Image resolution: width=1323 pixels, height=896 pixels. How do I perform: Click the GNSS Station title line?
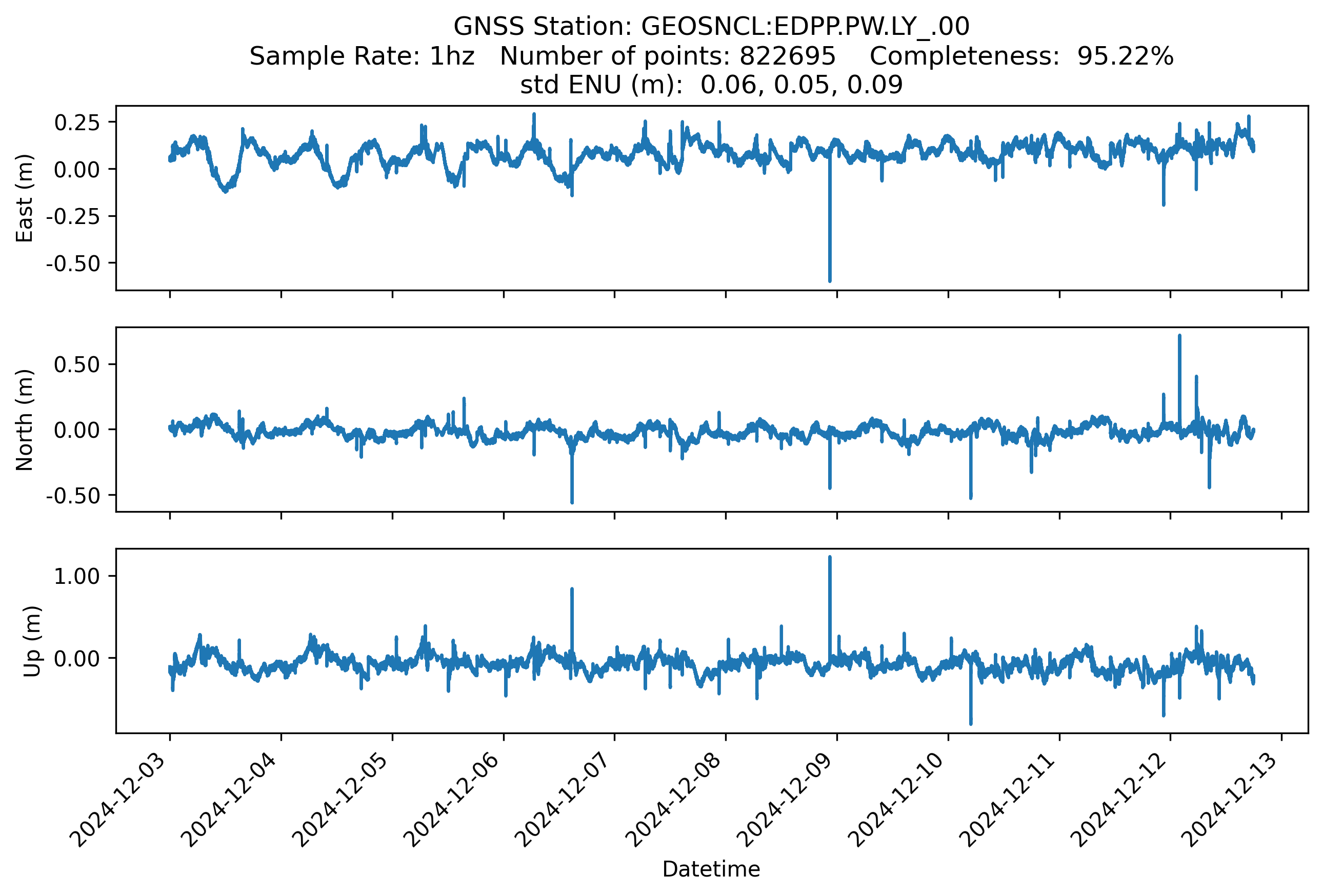point(711,26)
